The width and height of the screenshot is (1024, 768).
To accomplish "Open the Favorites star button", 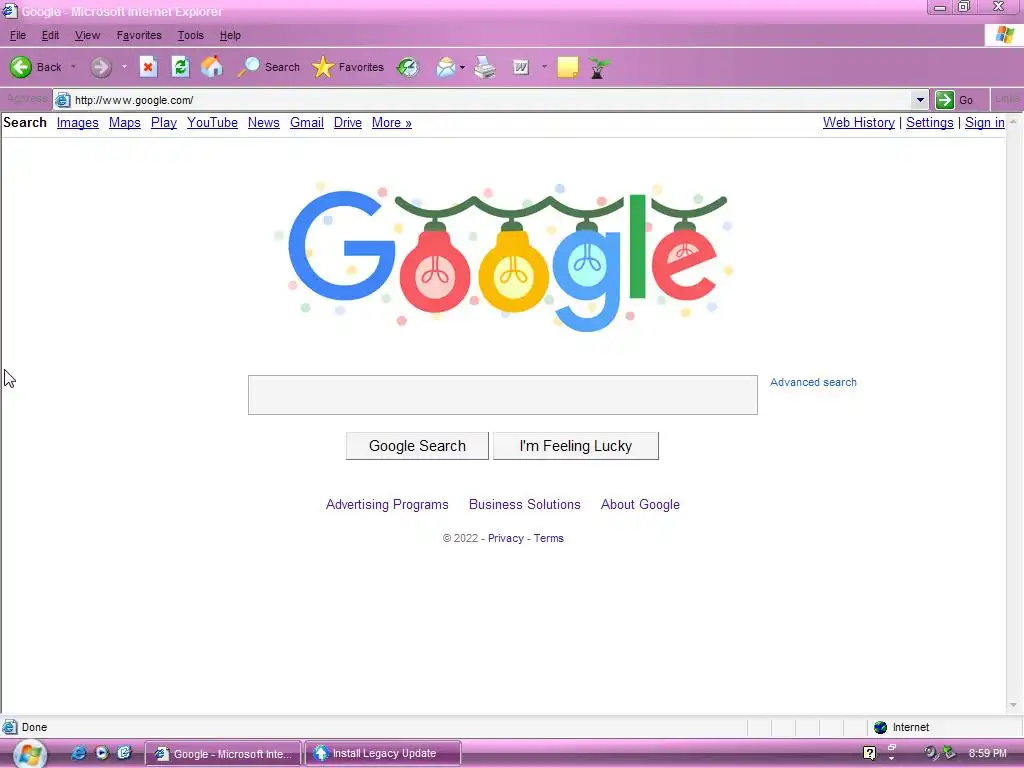I will pos(348,67).
